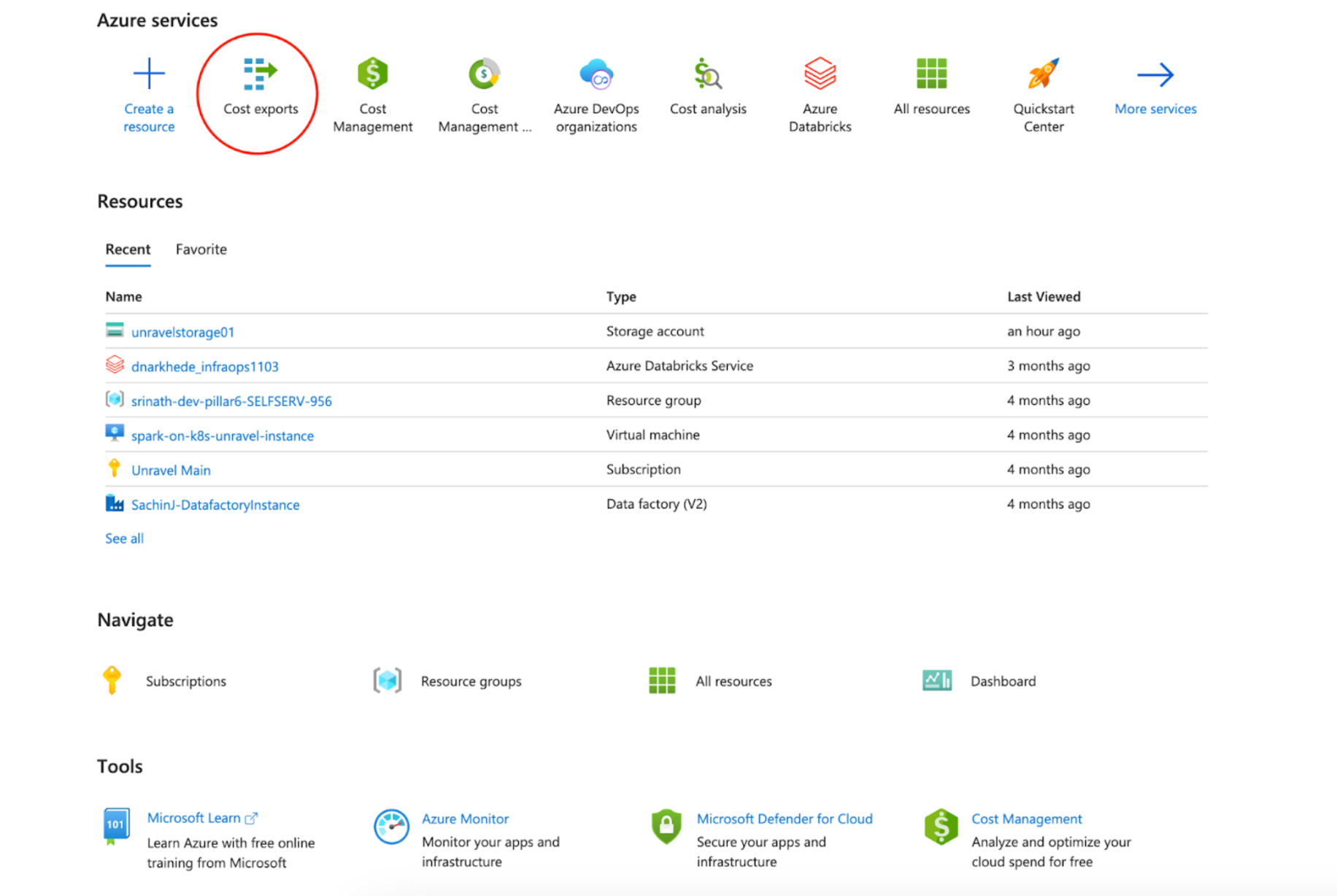The height and width of the screenshot is (896, 1337).
Task: Navigate to Subscriptions
Action: coord(185,681)
